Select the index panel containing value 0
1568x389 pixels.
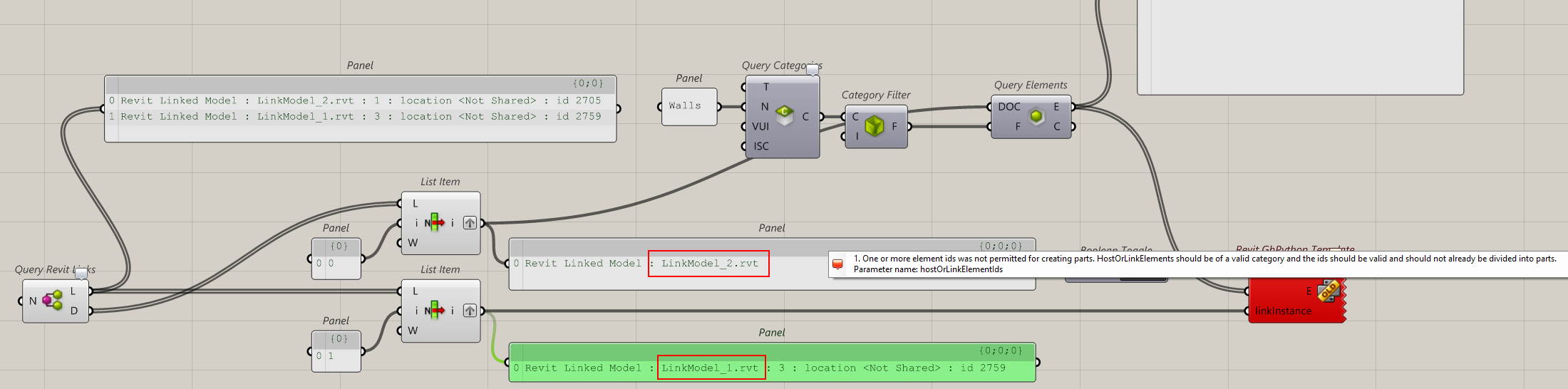(336, 259)
